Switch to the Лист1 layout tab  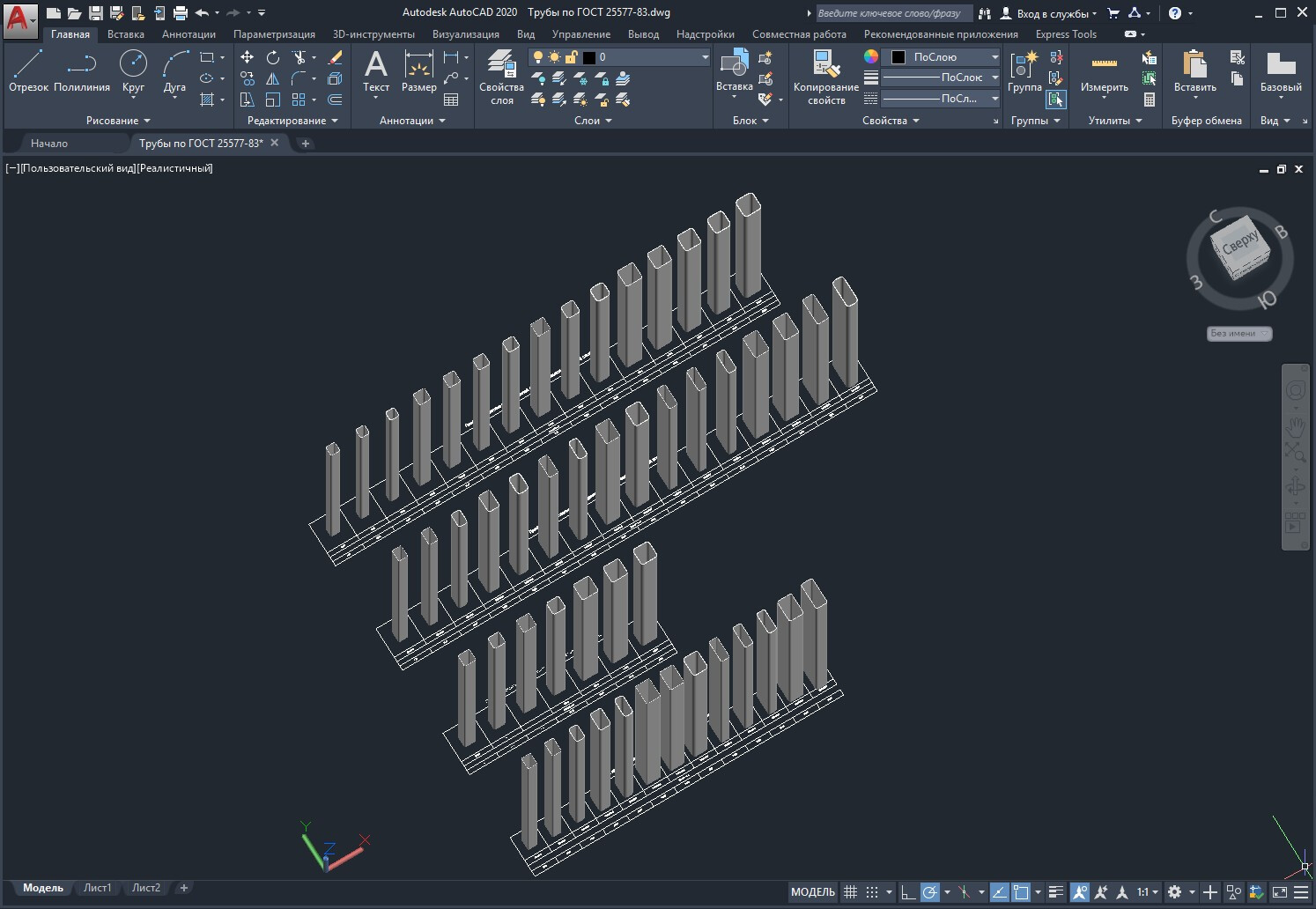(x=97, y=888)
